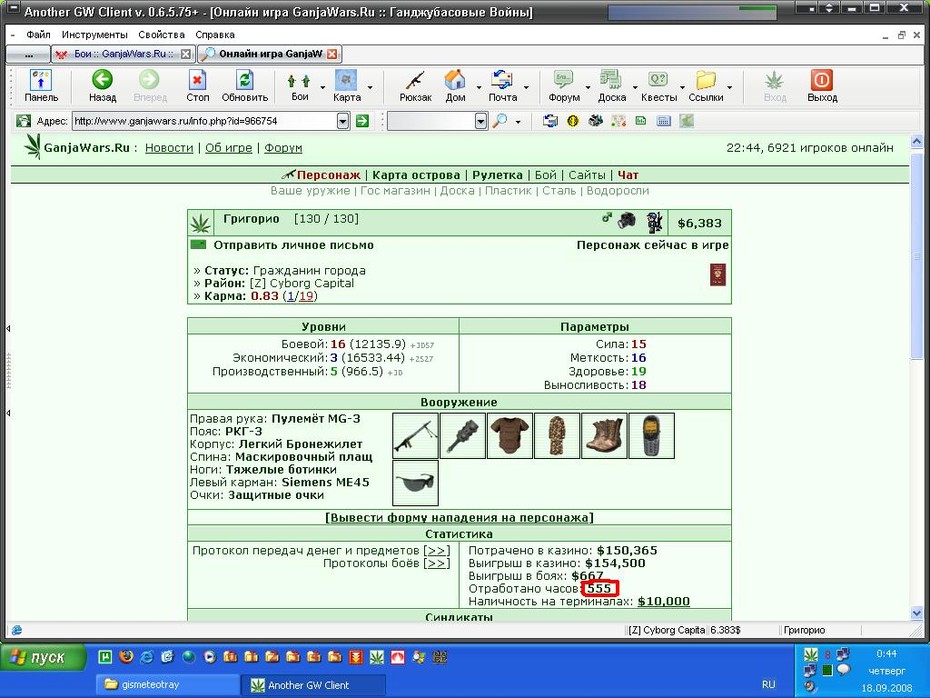Open the Рулетка link
Image resolution: width=930 pixels, height=698 pixels.
(x=497, y=175)
